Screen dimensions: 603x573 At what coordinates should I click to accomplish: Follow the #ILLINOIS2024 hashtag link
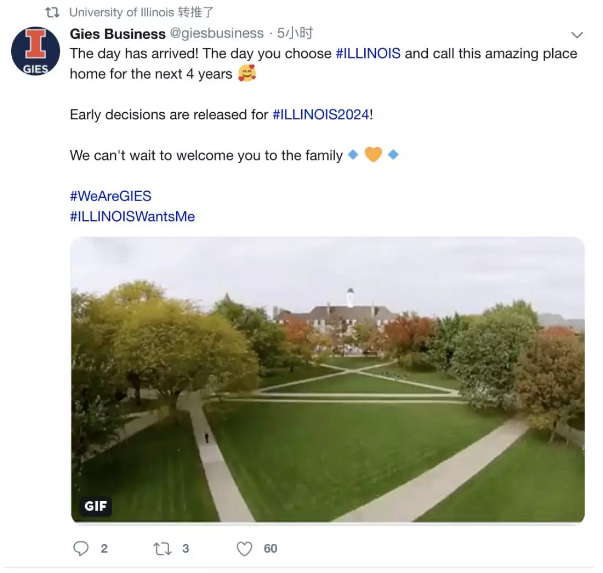tap(321, 115)
